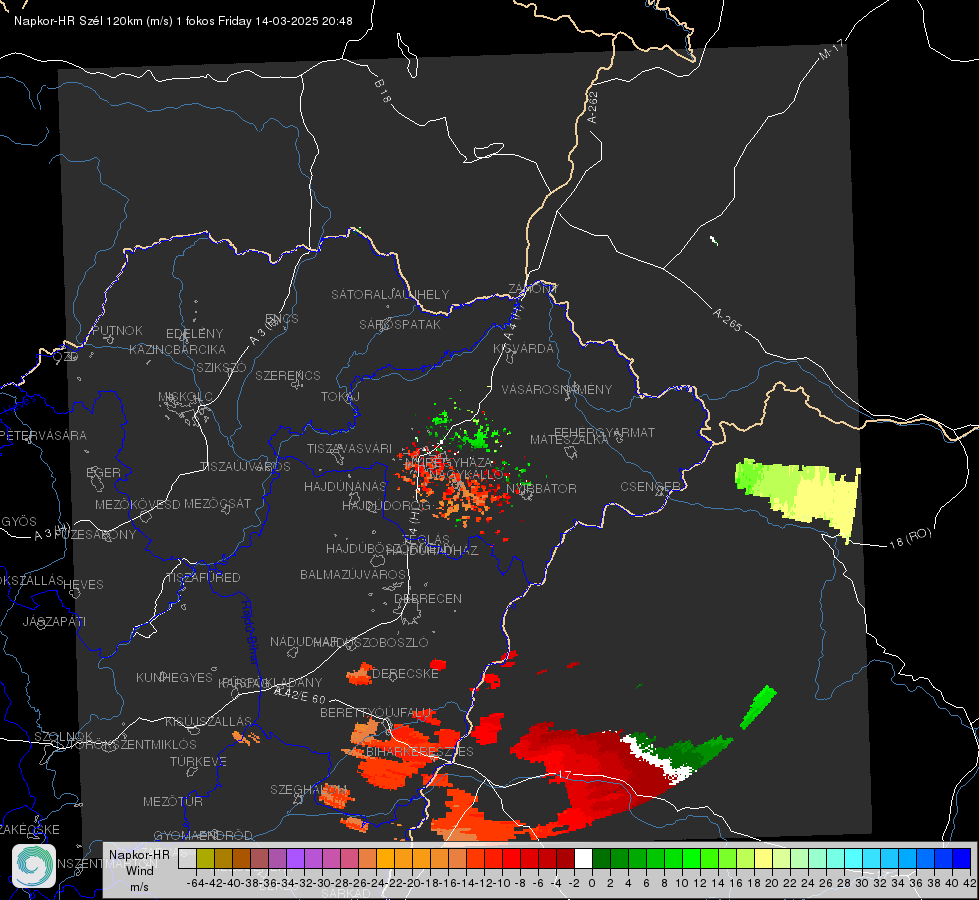Click the DEBRECEN city label
The image size is (979, 900).
pos(428,598)
